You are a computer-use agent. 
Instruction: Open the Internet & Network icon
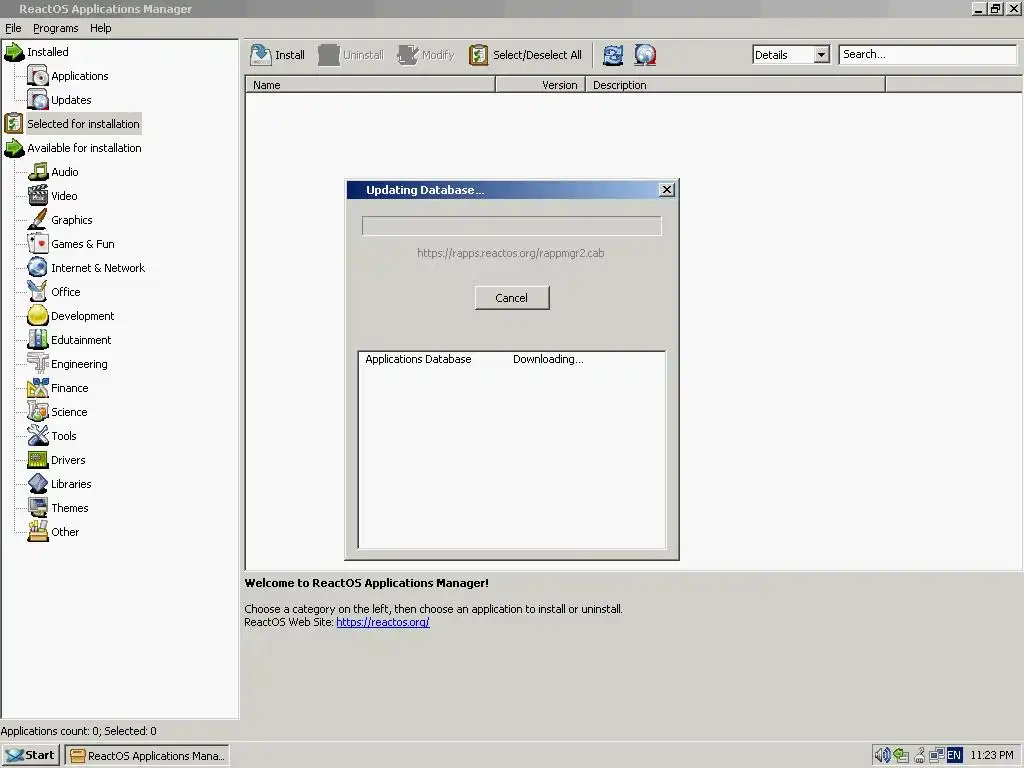click(x=38, y=268)
